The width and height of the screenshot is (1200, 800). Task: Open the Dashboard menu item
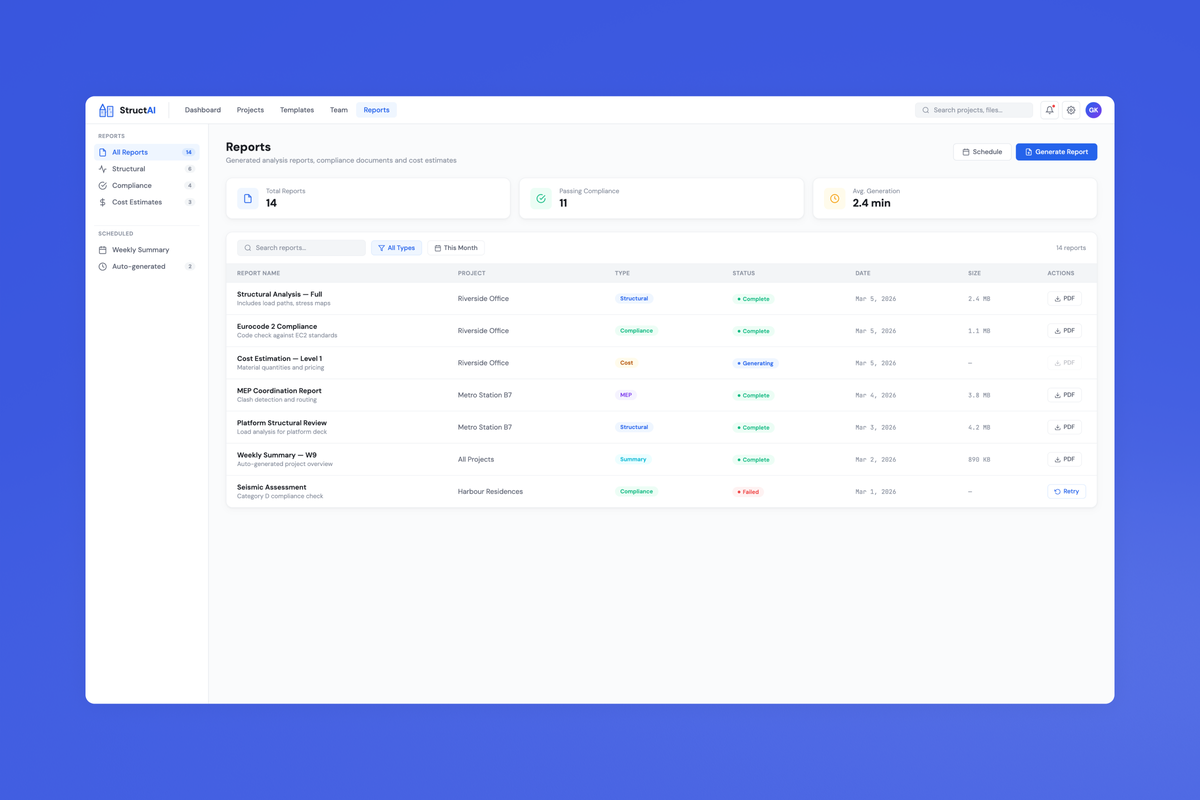tap(202, 110)
